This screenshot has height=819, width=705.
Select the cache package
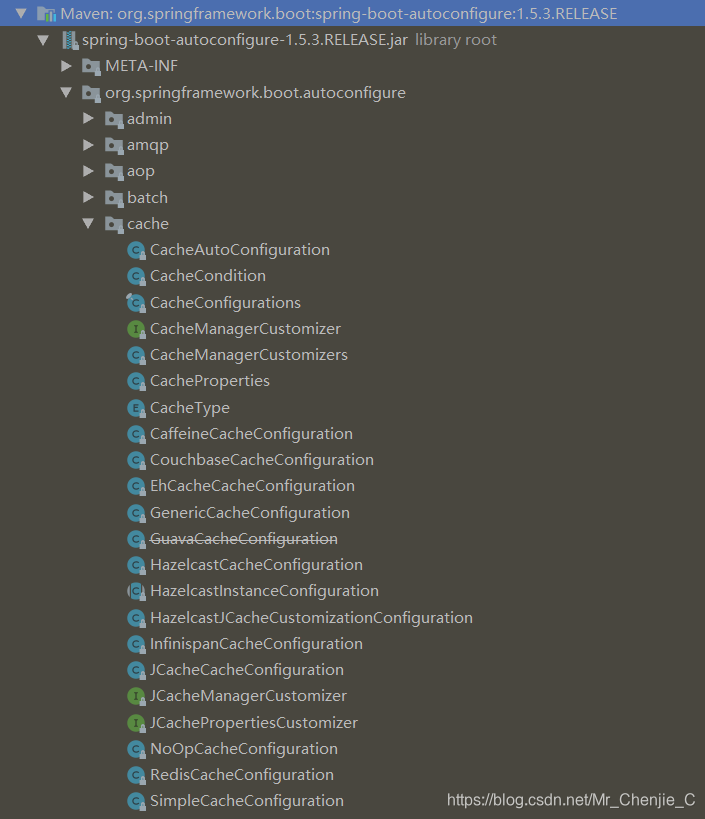tap(148, 224)
